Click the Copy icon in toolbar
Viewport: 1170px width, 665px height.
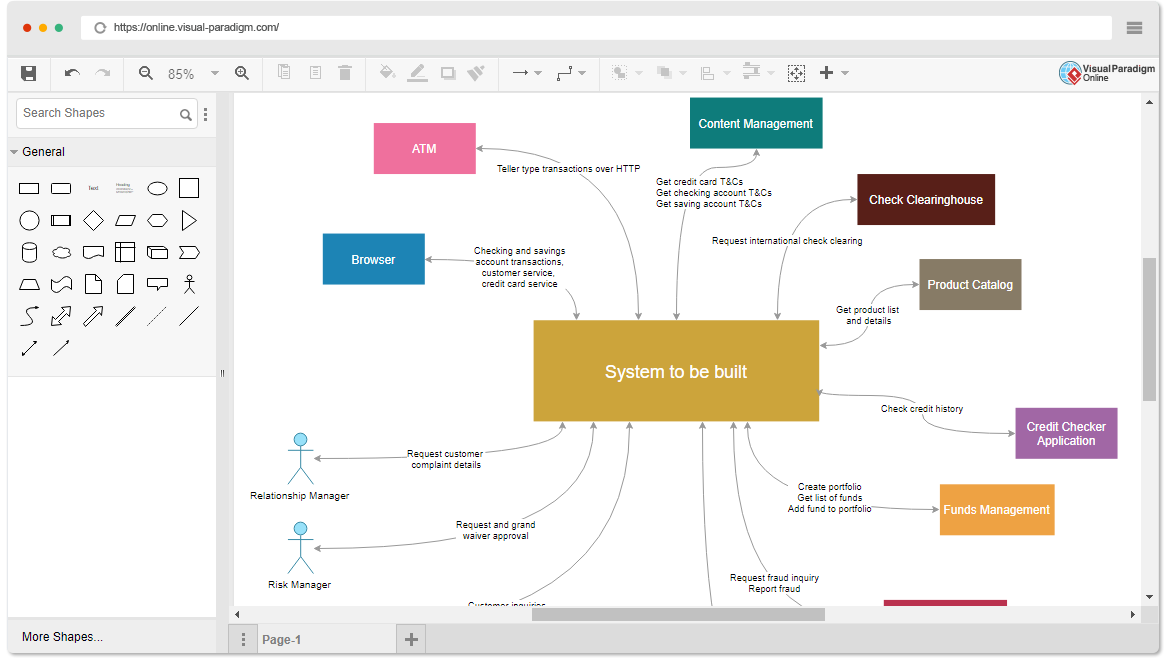click(x=284, y=72)
